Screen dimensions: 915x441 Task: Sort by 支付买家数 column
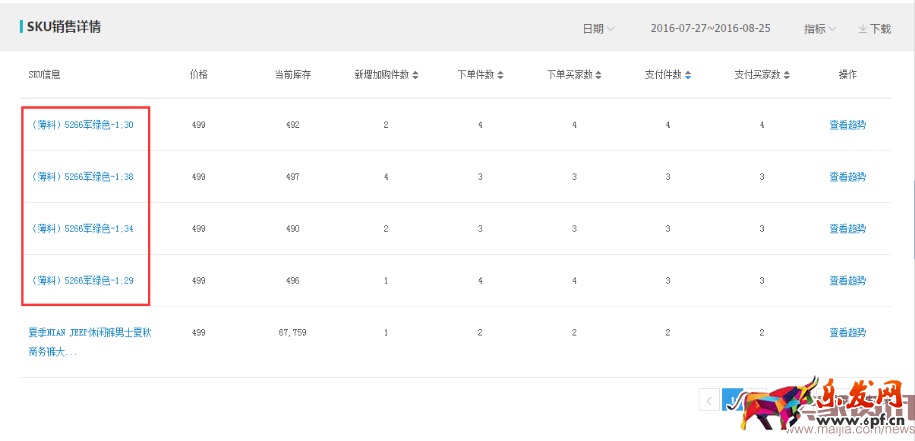point(762,75)
